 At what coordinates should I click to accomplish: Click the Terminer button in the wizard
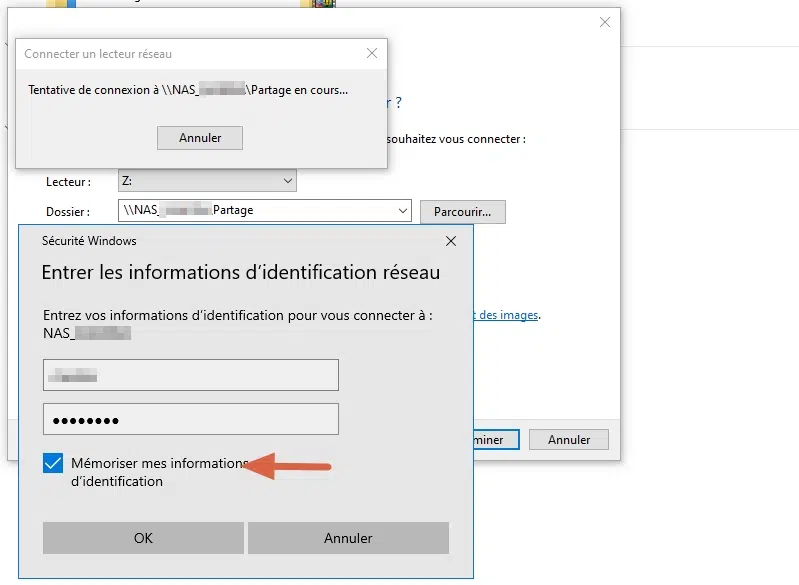[493, 440]
